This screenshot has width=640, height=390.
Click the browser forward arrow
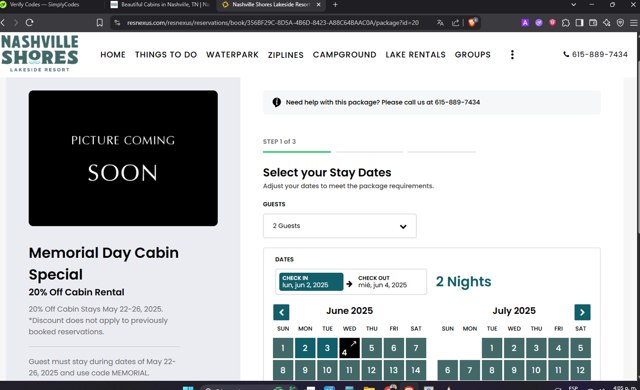click(16, 23)
